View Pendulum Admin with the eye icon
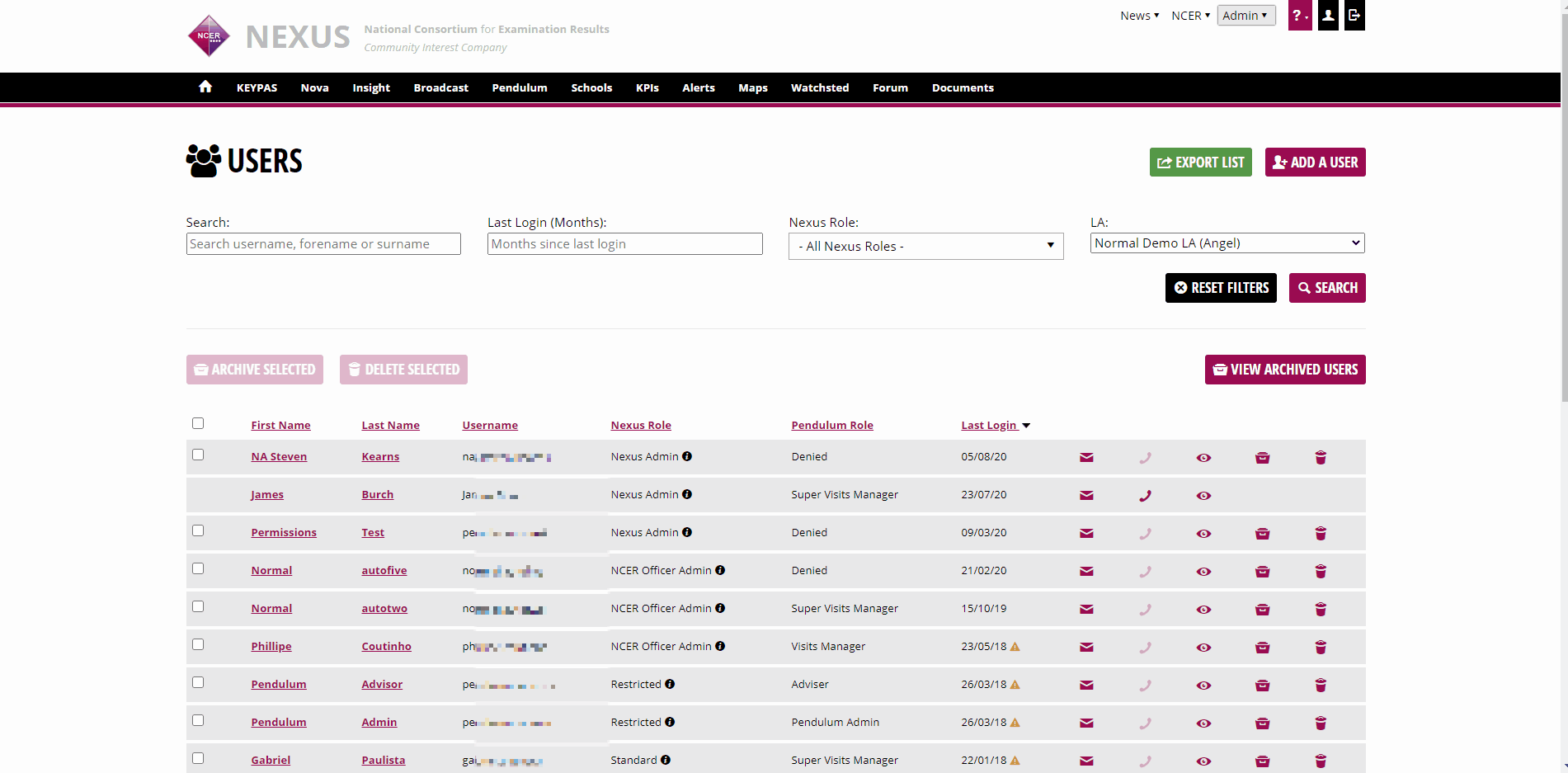Viewport: 1568px width, 773px height. (x=1203, y=724)
